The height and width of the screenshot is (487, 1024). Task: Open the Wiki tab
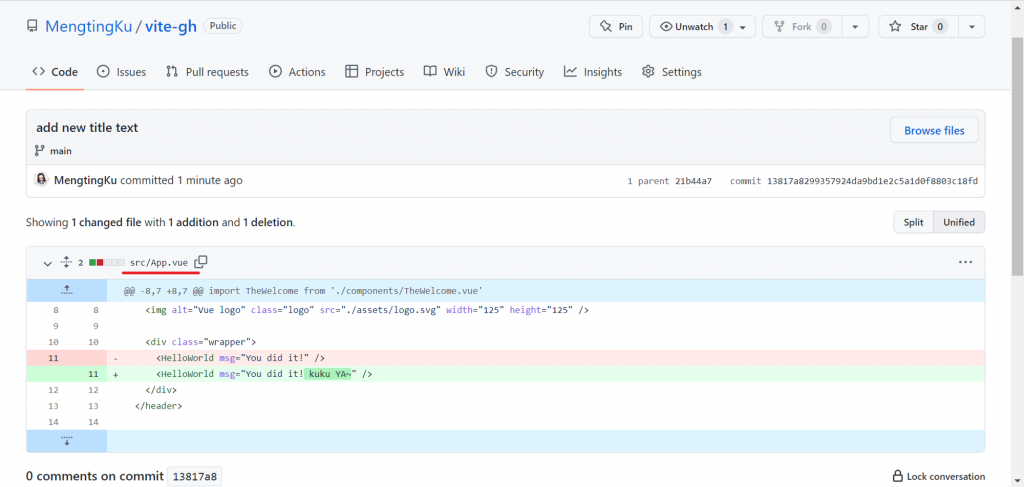444,72
